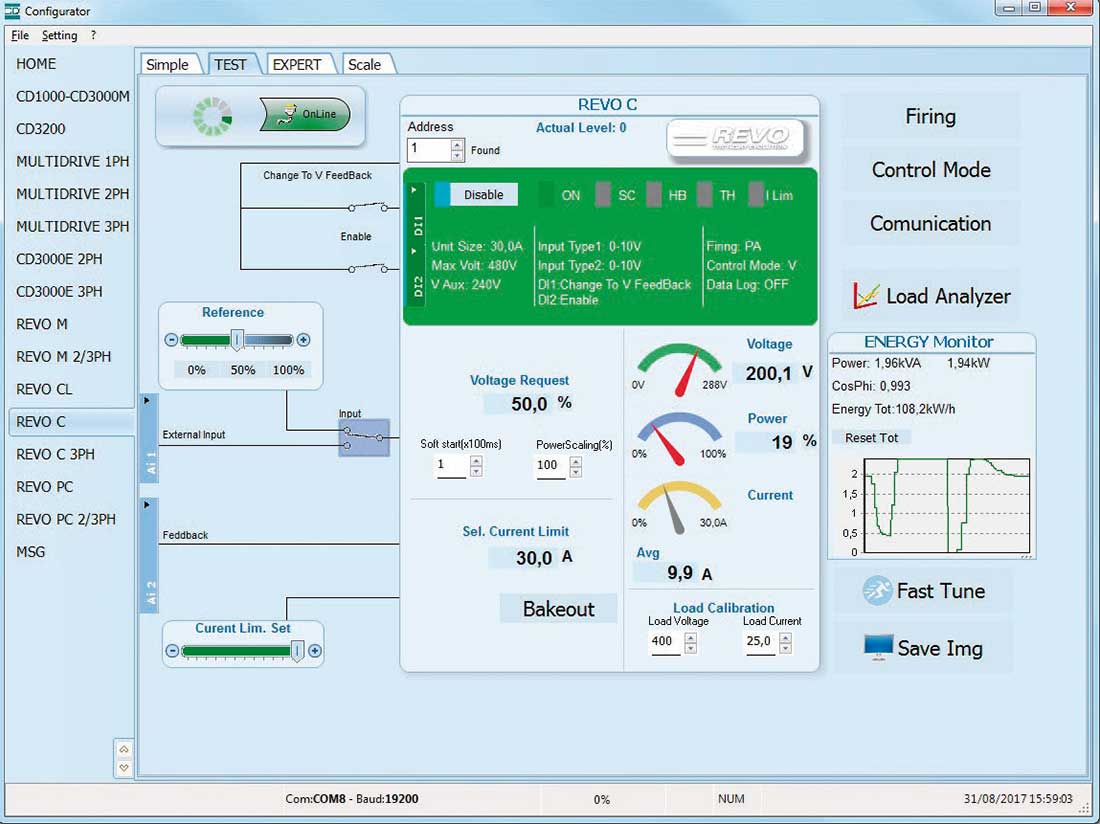The width and height of the screenshot is (1100, 824).
Task: Open the Firing settings button
Action: [930, 116]
